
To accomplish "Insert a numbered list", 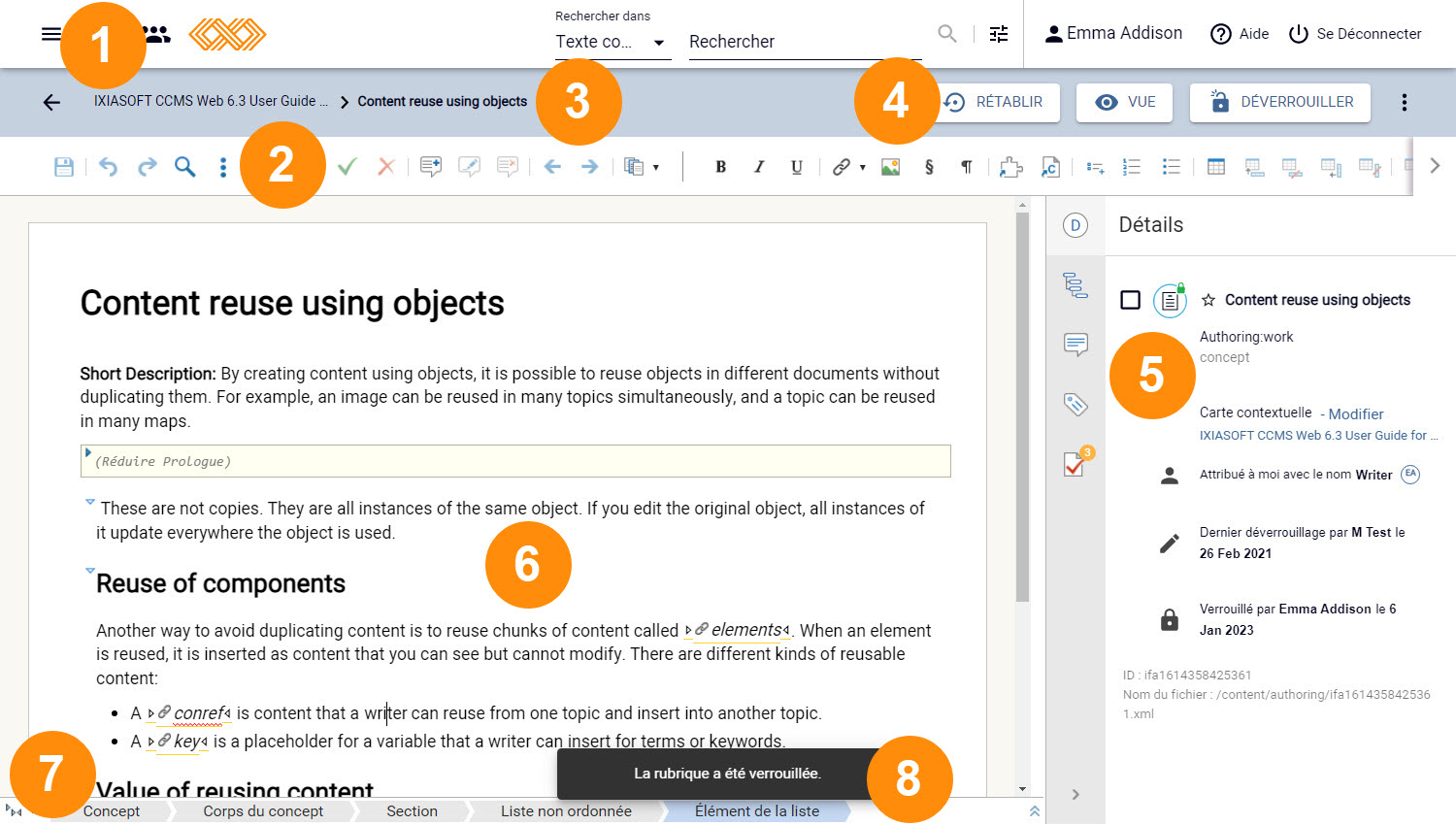I will [x=1132, y=167].
